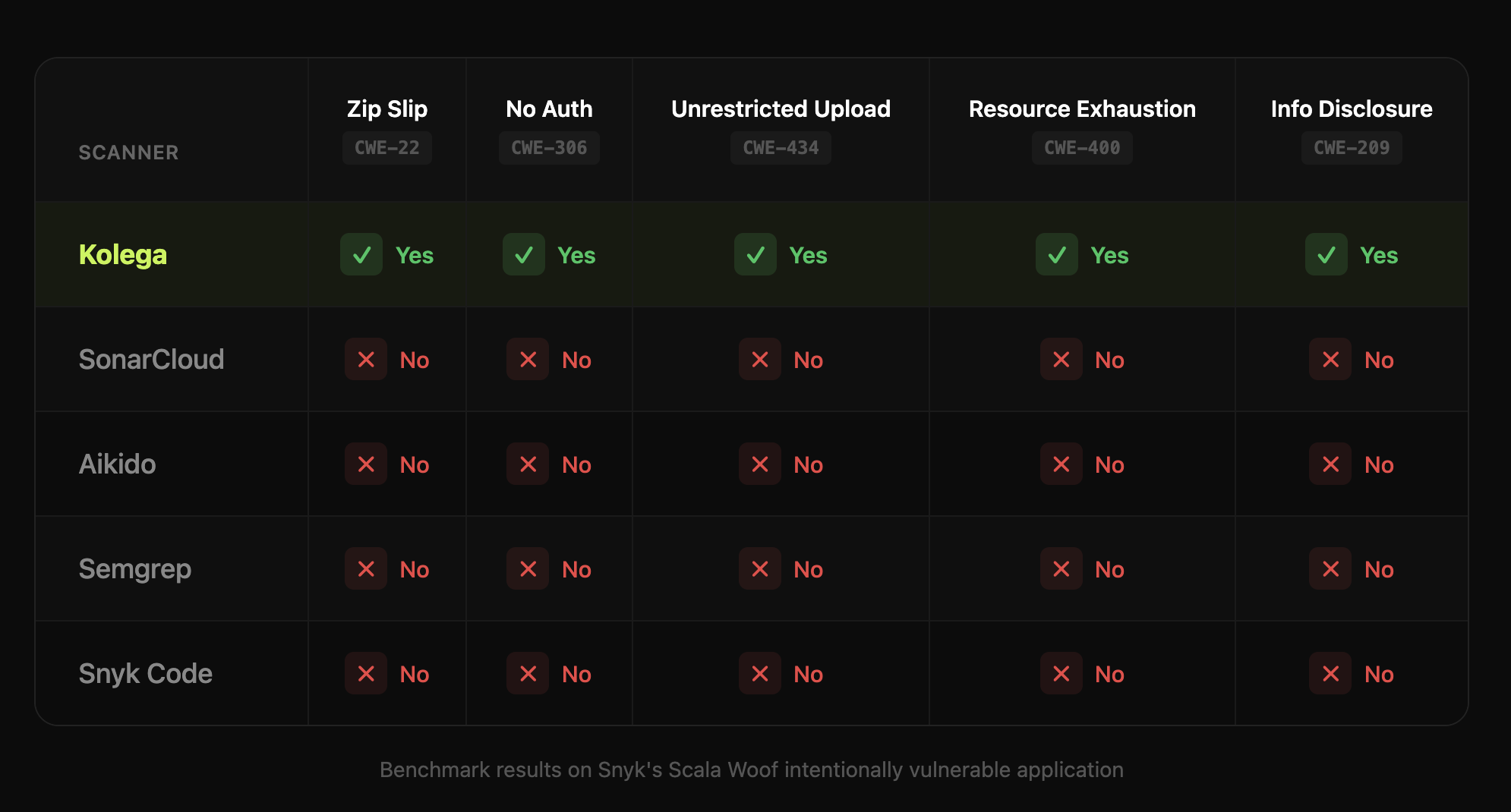Click 'No' text in SonarCloud's Info Disclosure cell

tap(1379, 360)
